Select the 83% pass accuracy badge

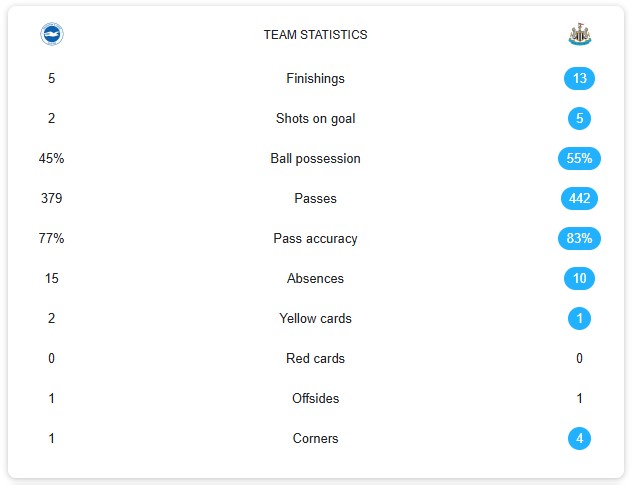[x=579, y=238]
